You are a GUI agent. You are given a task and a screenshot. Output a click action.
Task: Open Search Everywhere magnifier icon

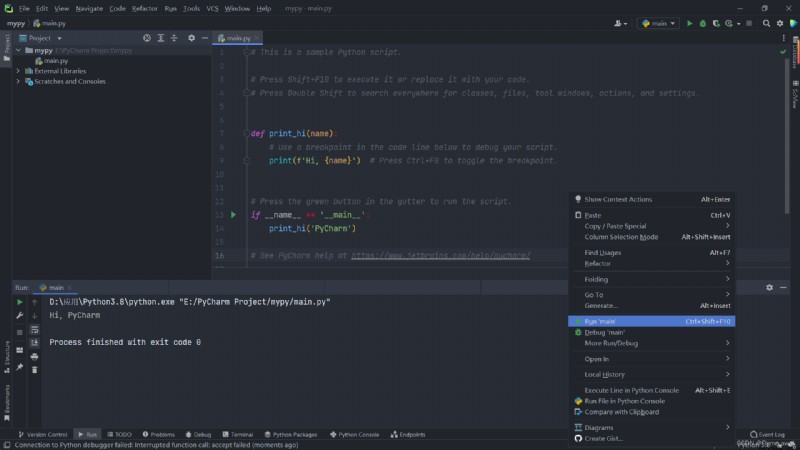(x=766, y=23)
